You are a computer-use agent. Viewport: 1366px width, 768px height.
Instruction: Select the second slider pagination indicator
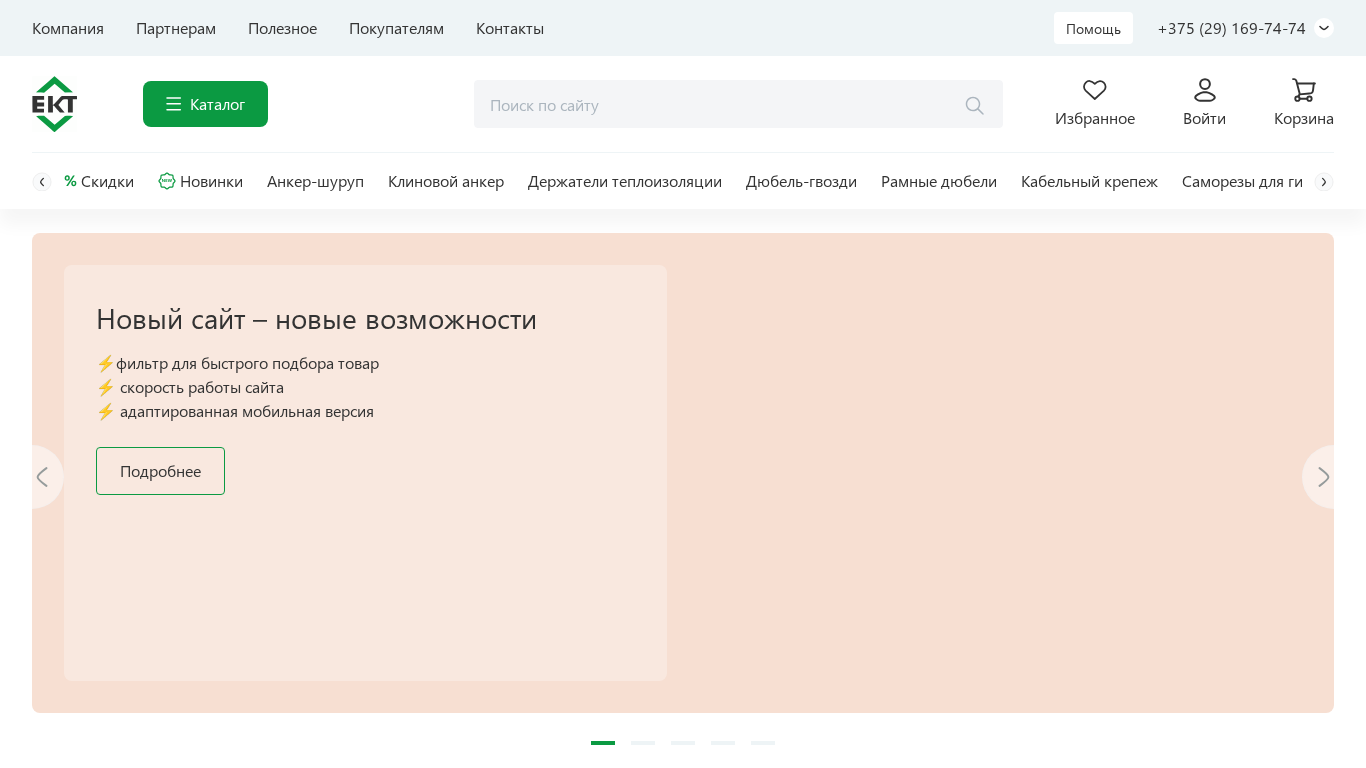click(x=643, y=743)
